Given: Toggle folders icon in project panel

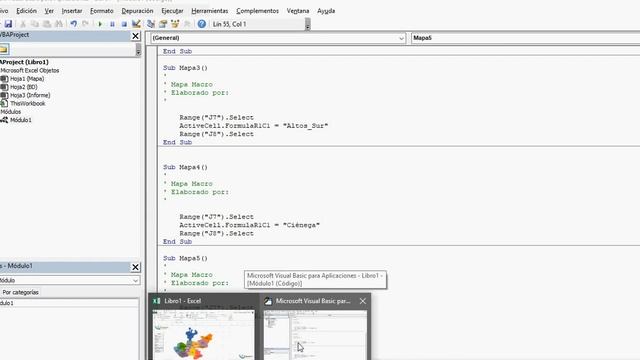Looking at the screenshot, I should click(x=4, y=49).
